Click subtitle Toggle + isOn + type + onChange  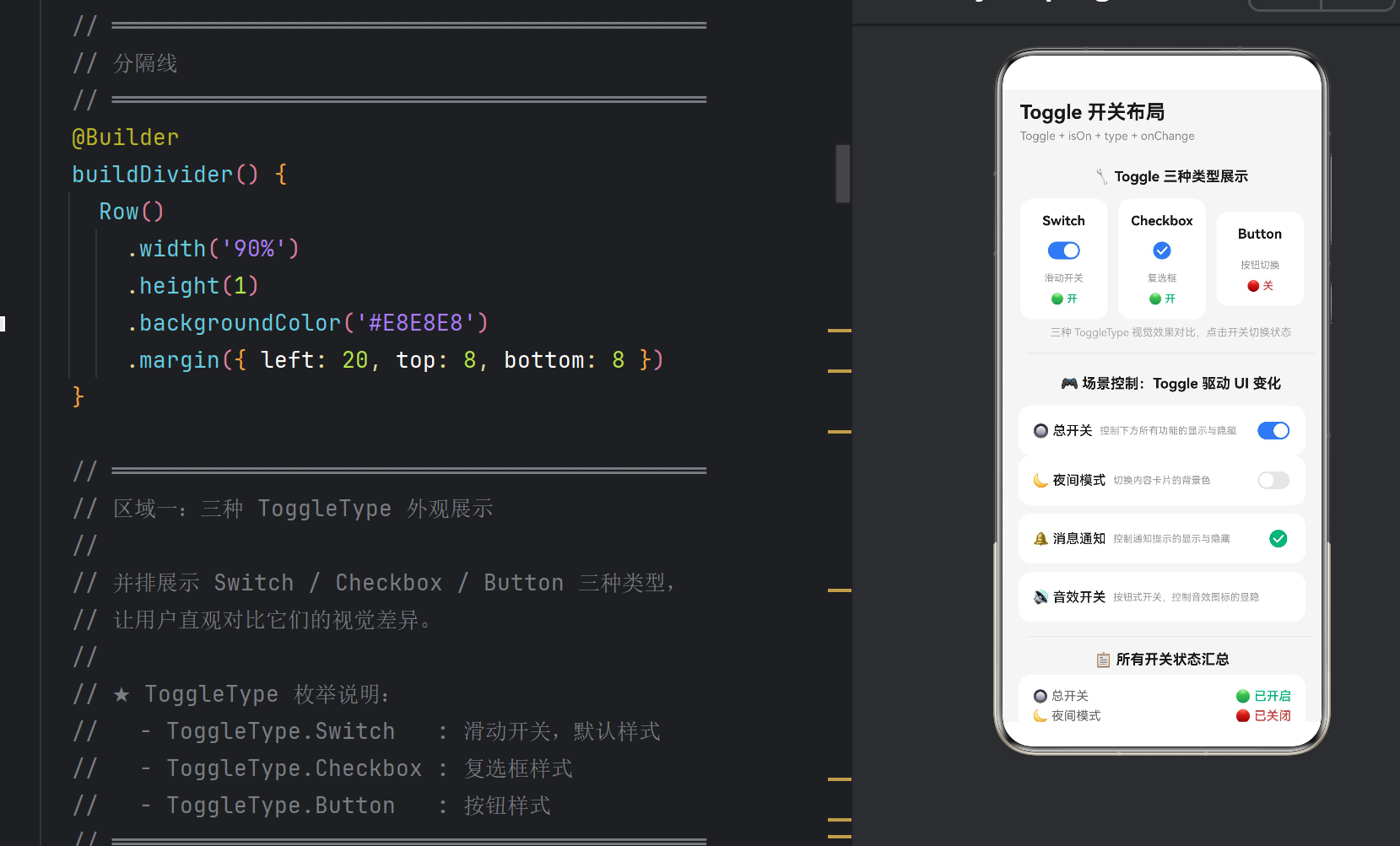pos(1107,136)
